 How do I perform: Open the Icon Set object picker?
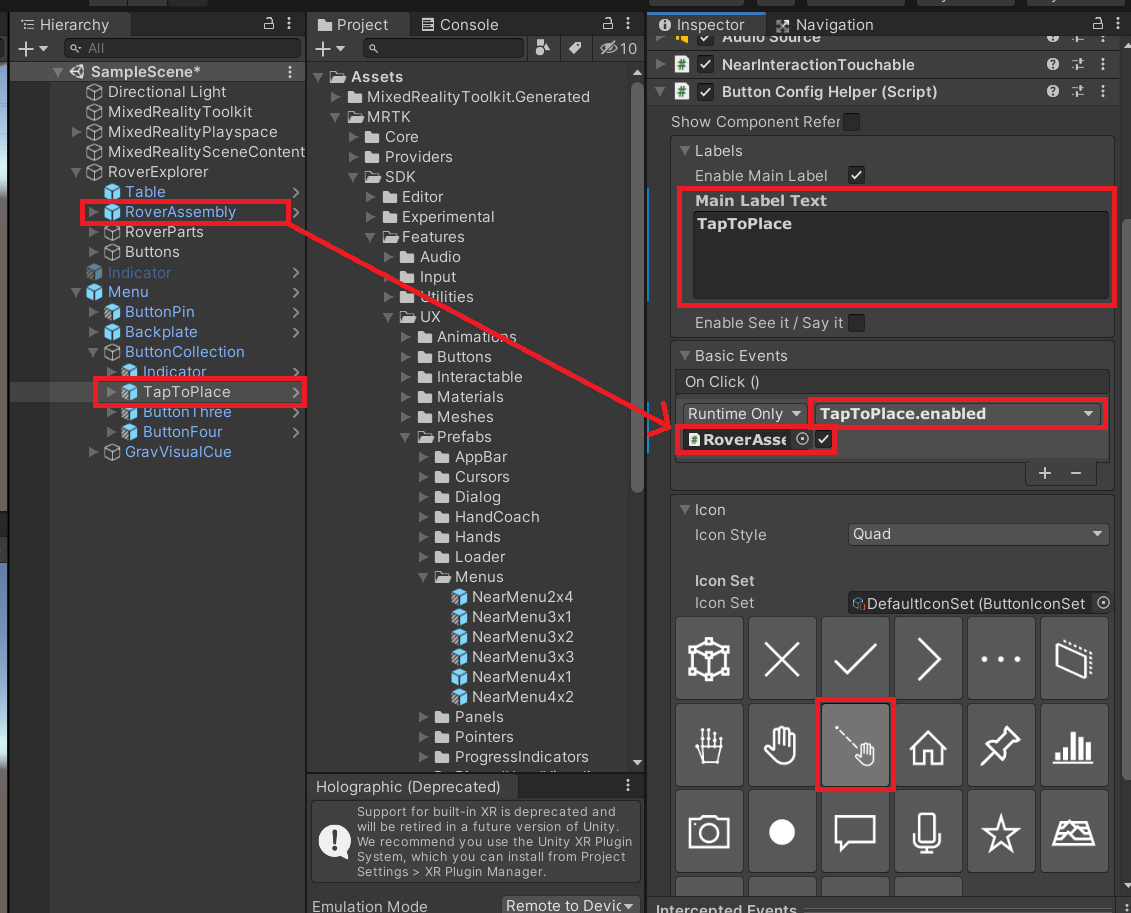click(x=1103, y=603)
